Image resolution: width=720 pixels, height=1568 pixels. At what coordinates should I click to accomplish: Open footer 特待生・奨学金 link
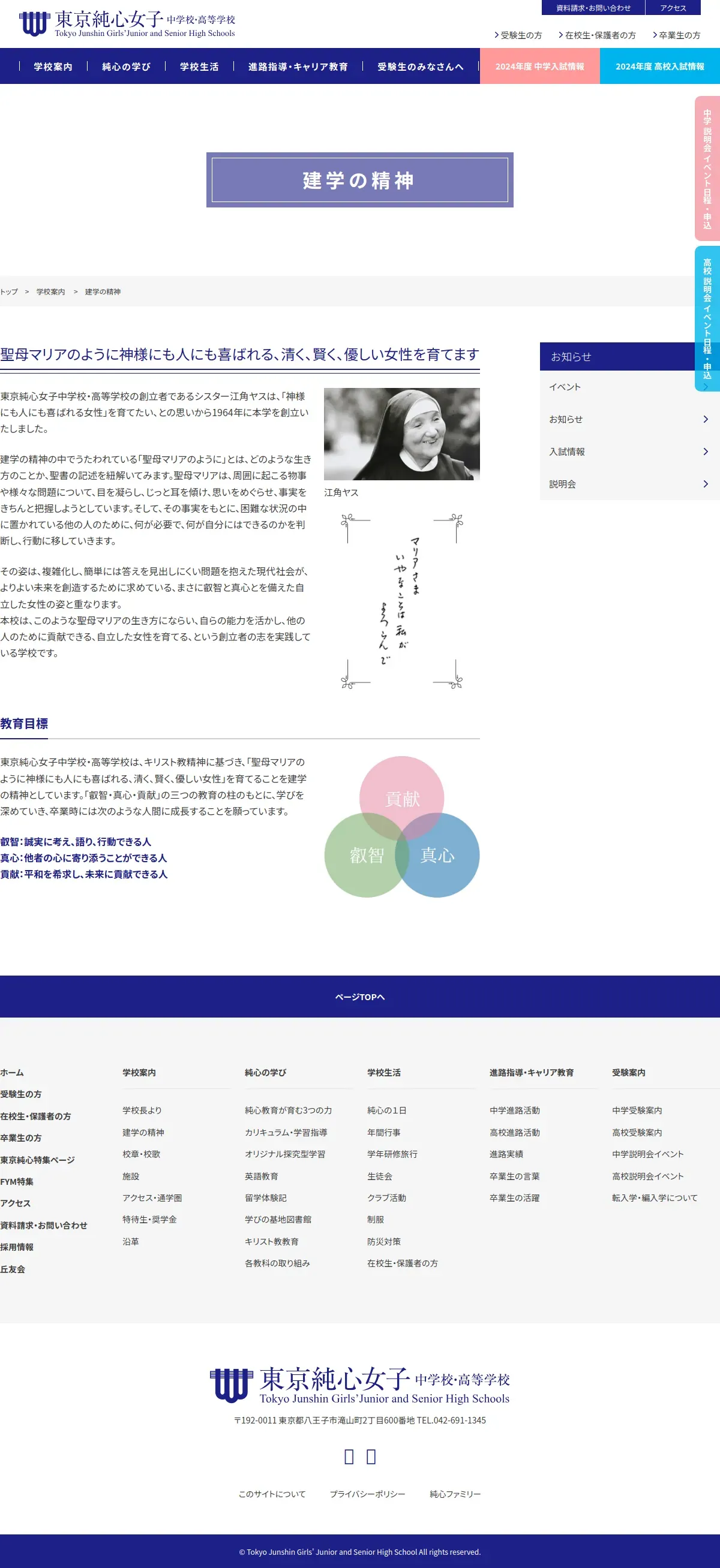point(149,1219)
